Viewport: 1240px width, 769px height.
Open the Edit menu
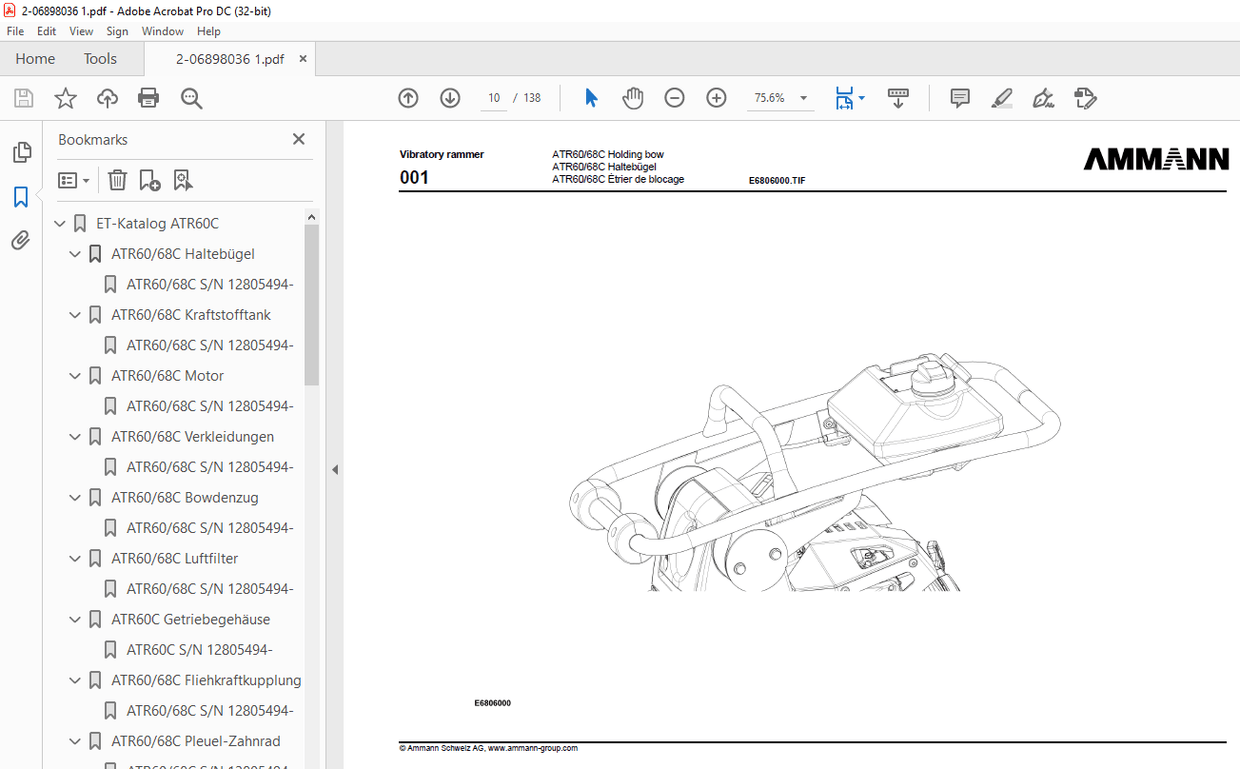pos(47,31)
